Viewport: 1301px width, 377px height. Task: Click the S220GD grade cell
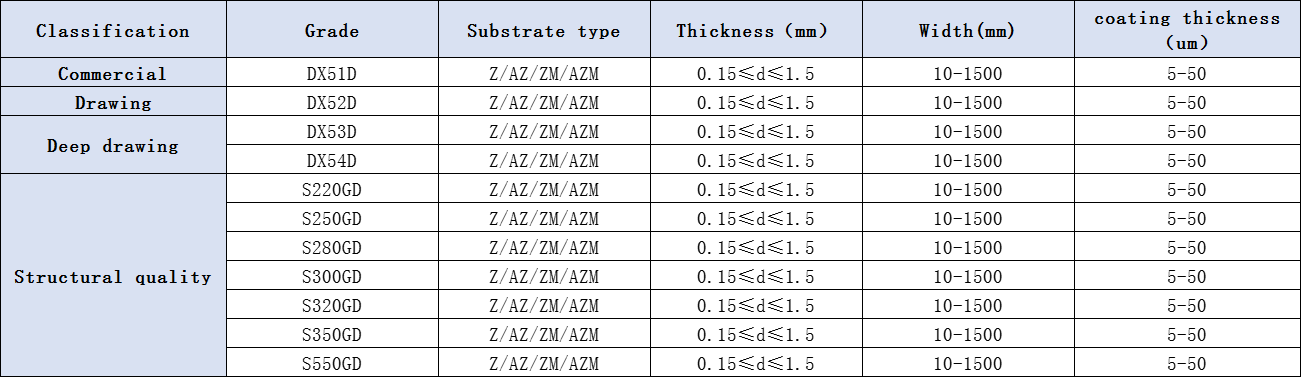click(332, 189)
